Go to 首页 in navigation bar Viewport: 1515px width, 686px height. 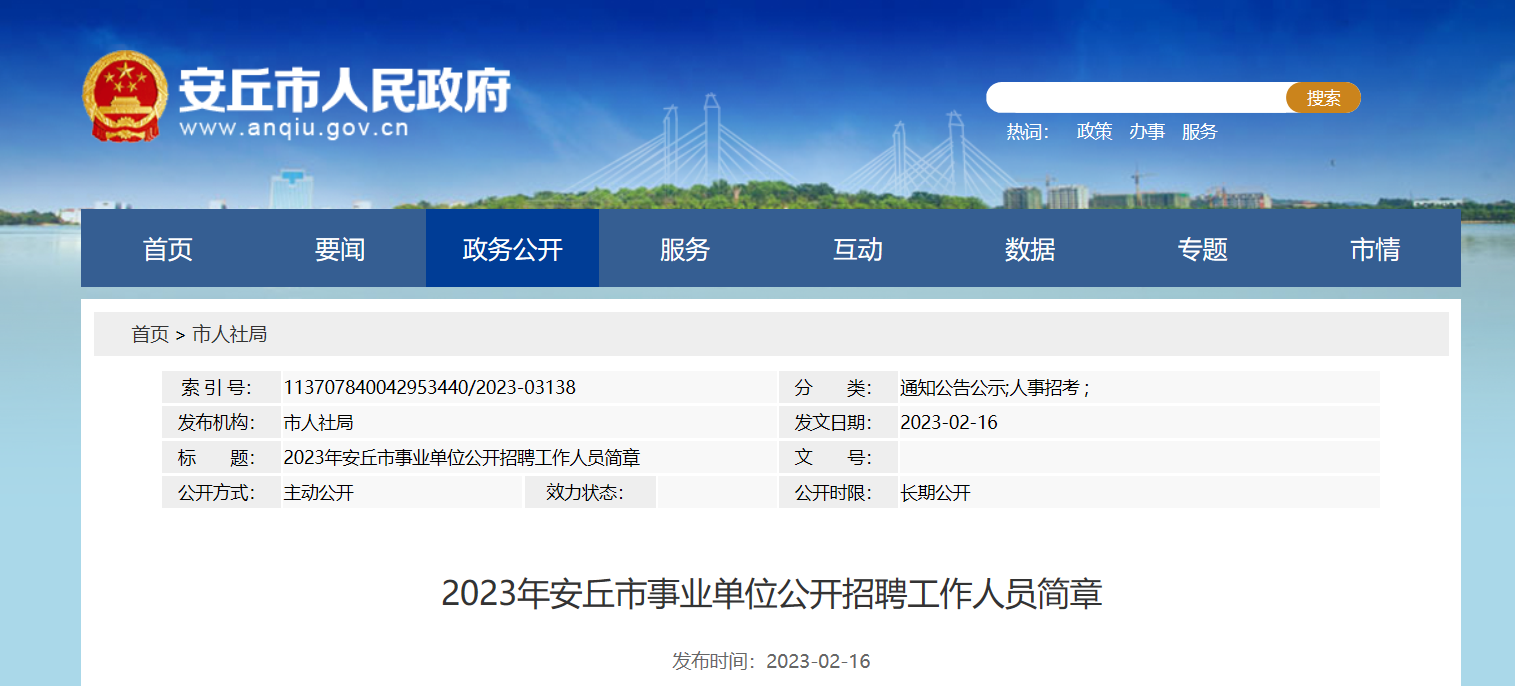click(167, 249)
